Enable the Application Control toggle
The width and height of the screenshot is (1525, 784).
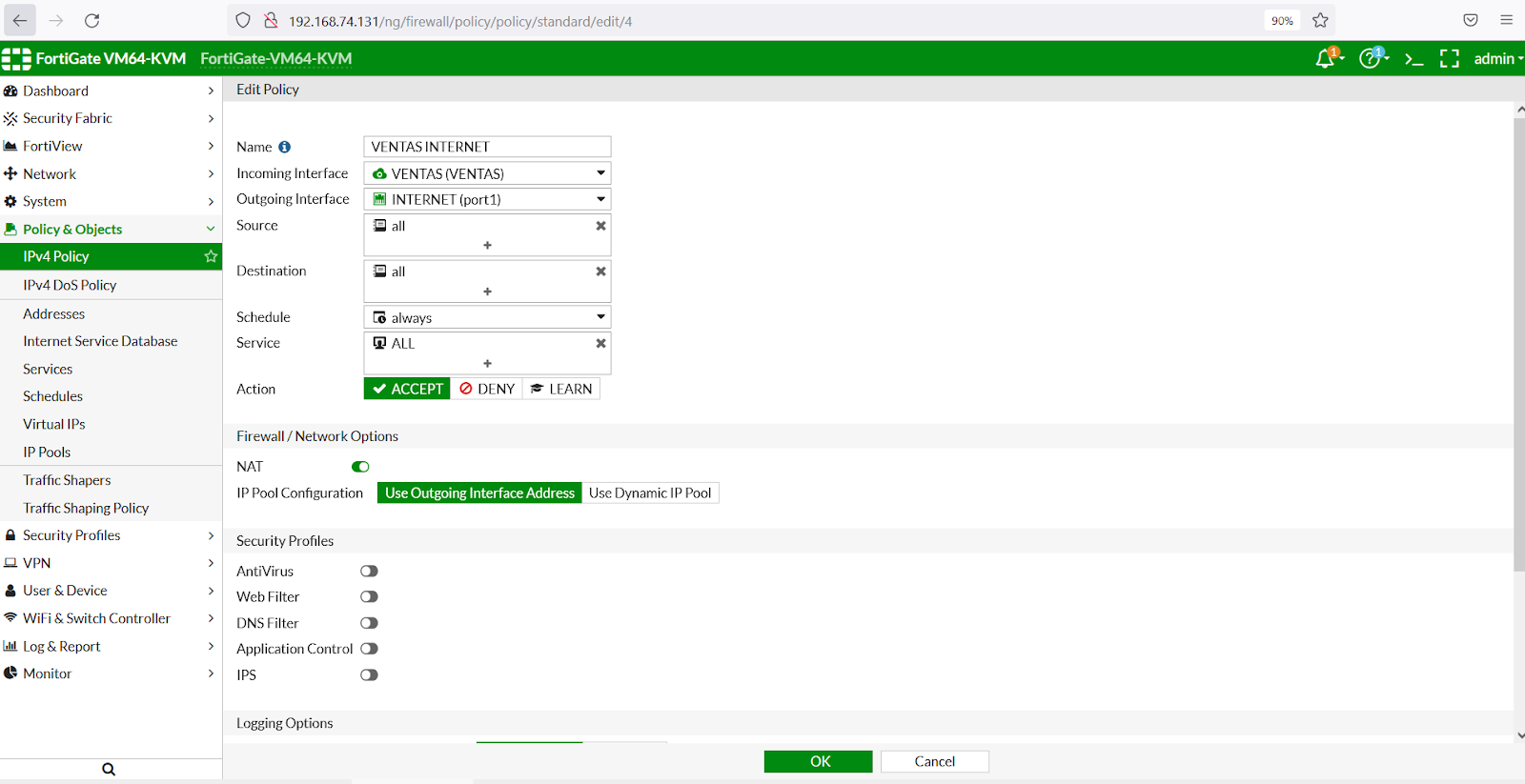[369, 649]
